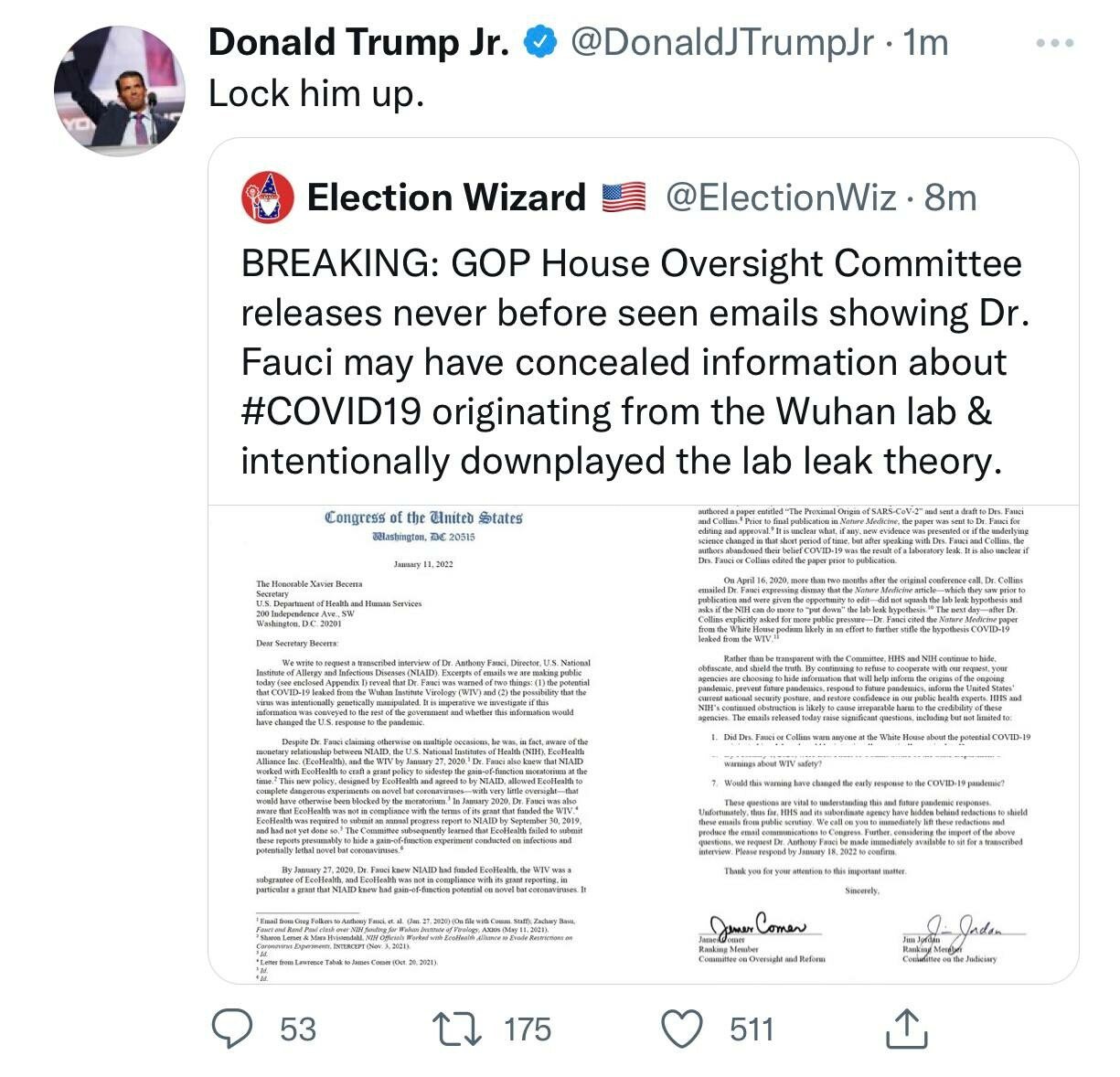Click the share upload icon
Screen dimensions: 1120x1077
[906, 1028]
